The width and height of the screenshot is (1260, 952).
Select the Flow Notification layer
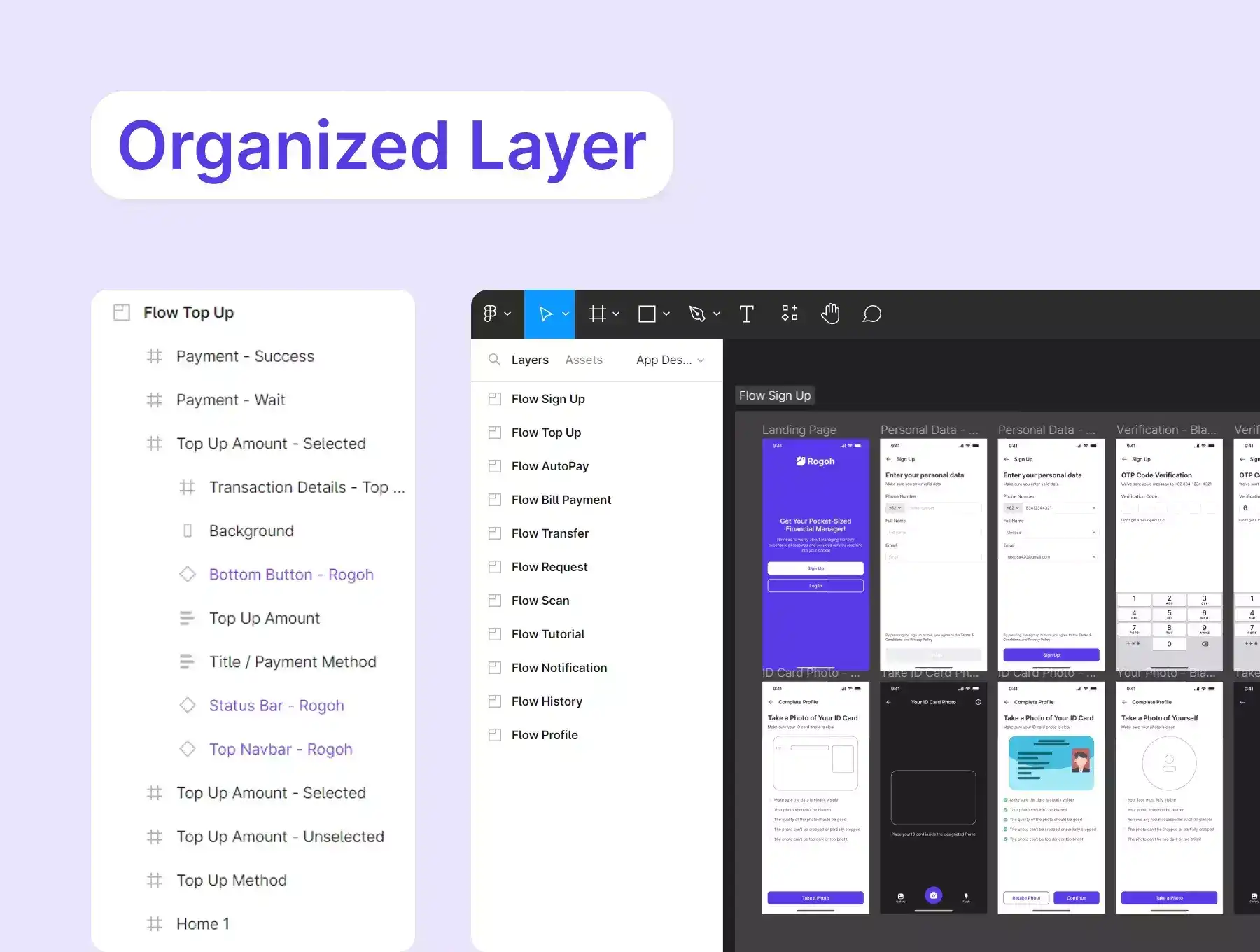(559, 668)
